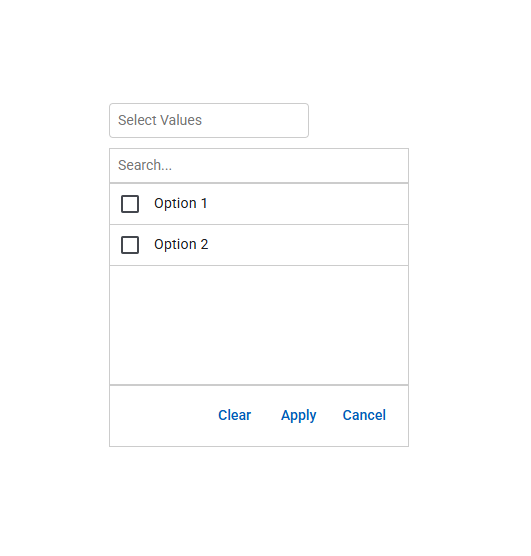Screen dimensions: 531x556
Task: Toggle the square box beside Option 2
Action: 130,245
